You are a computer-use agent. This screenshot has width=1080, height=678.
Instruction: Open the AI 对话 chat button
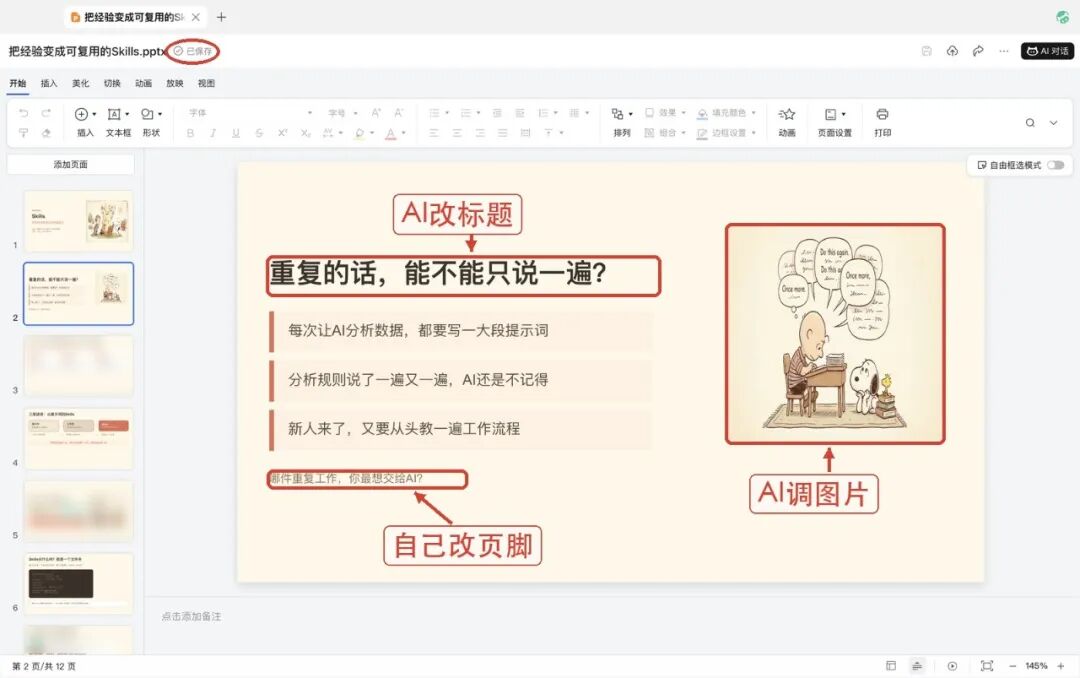tap(1047, 51)
